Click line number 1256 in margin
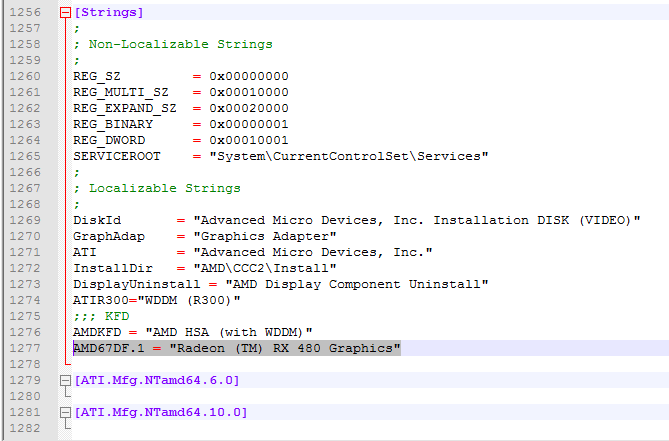Screen dimensions: 669x441 [x=25, y=12]
